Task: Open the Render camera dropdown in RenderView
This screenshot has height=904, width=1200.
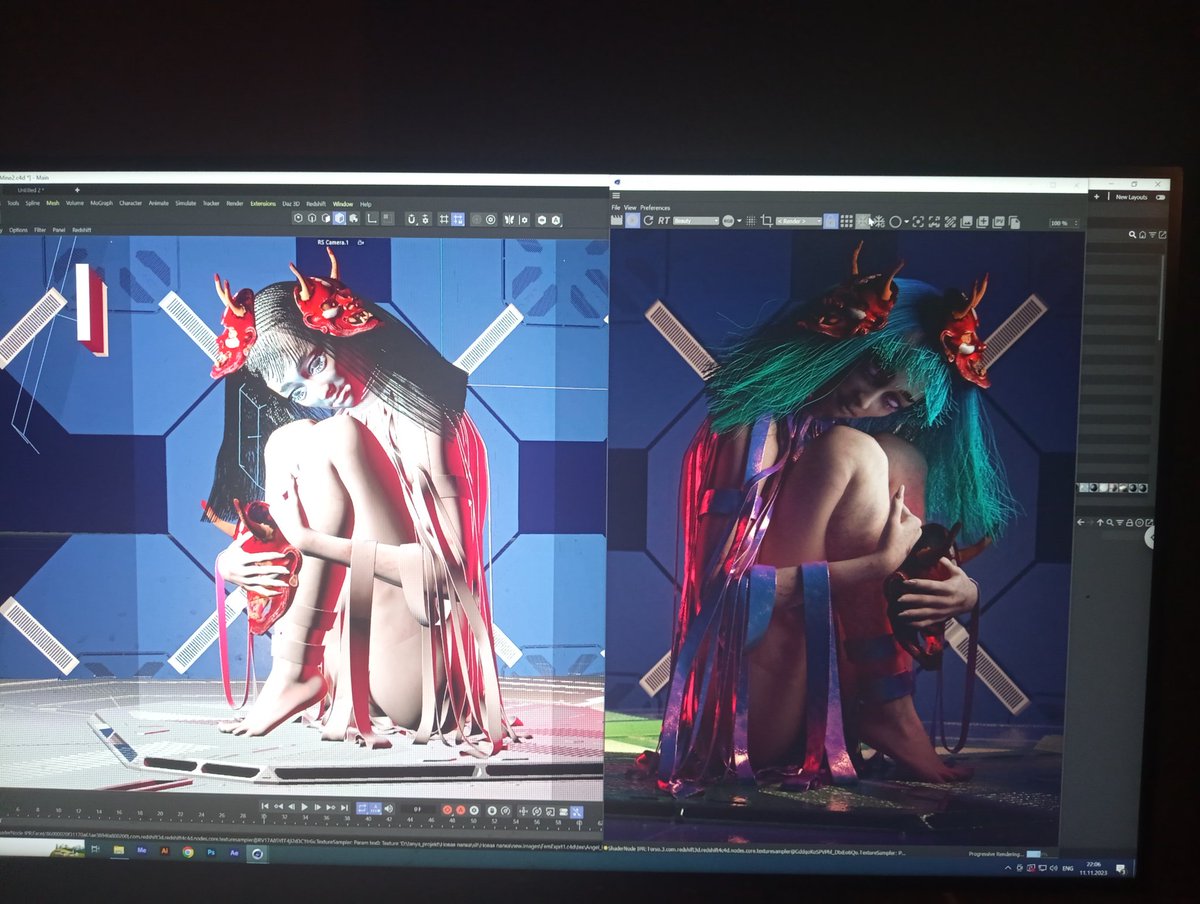Action: point(799,221)
